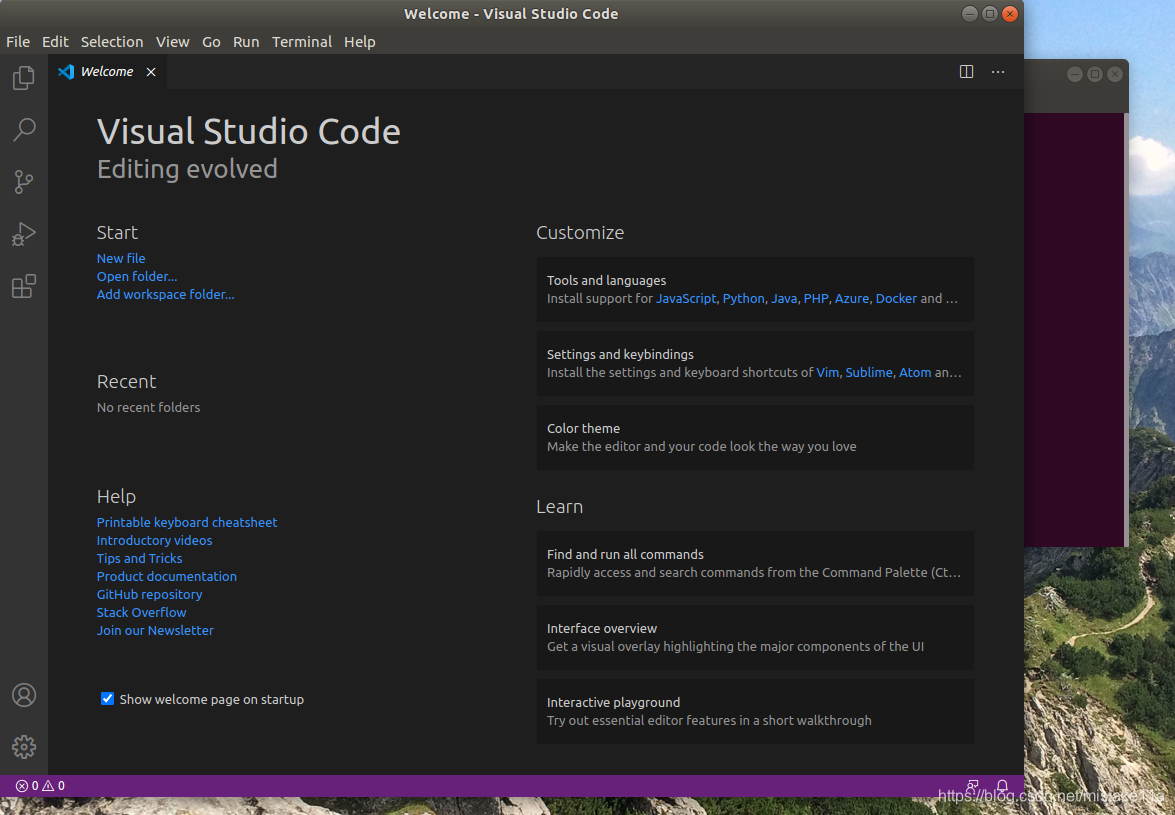The width and height of the screenshot is (1175, 815).
Task: Click the Tools and languages card heading
Action: 606,280
